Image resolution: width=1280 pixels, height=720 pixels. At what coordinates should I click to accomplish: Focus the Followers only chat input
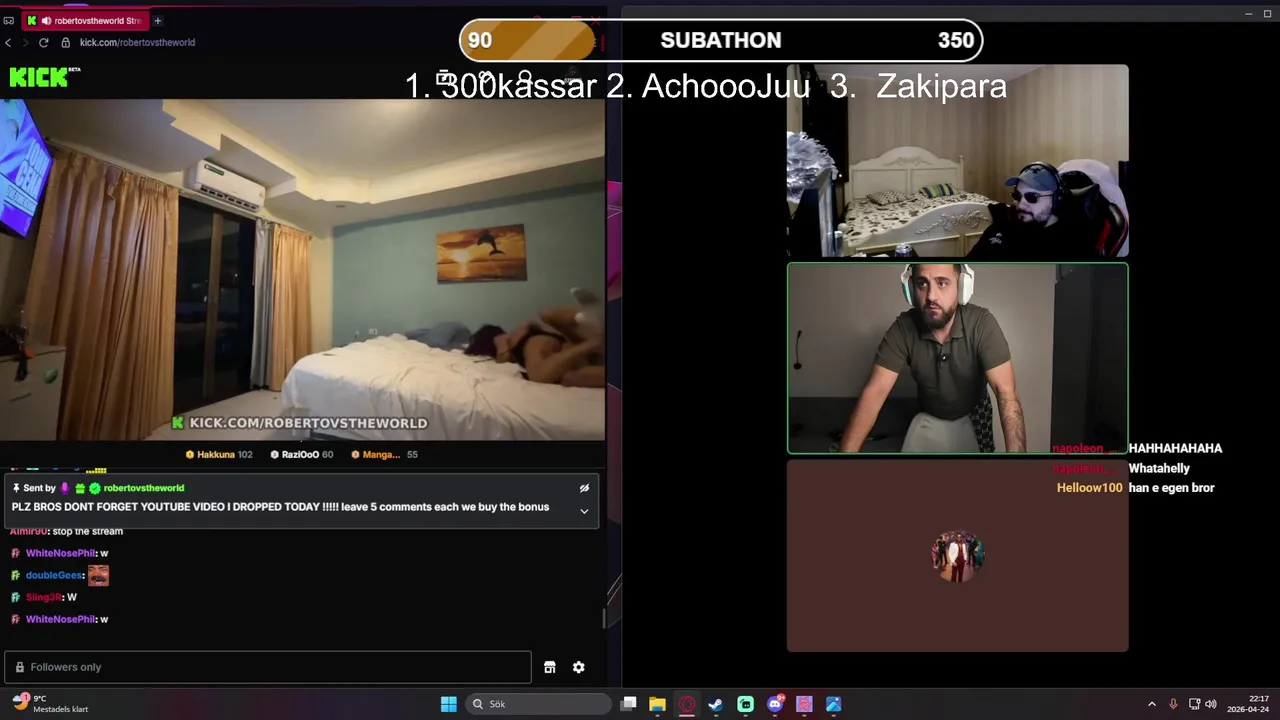click(267, 667)
